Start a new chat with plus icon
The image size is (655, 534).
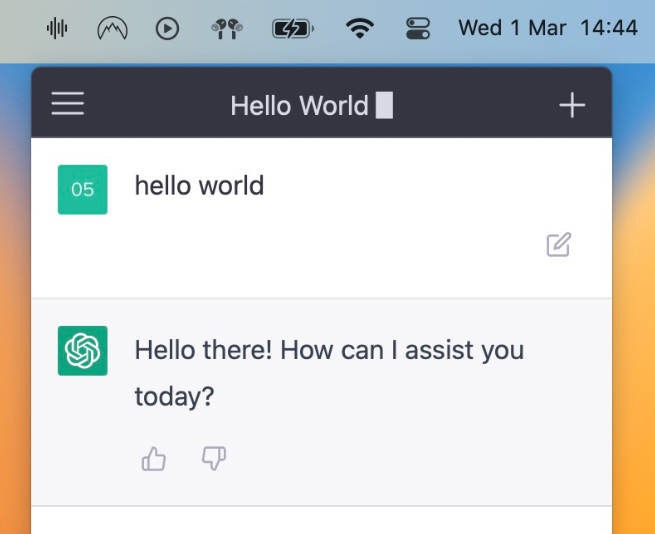click(571, 105)
